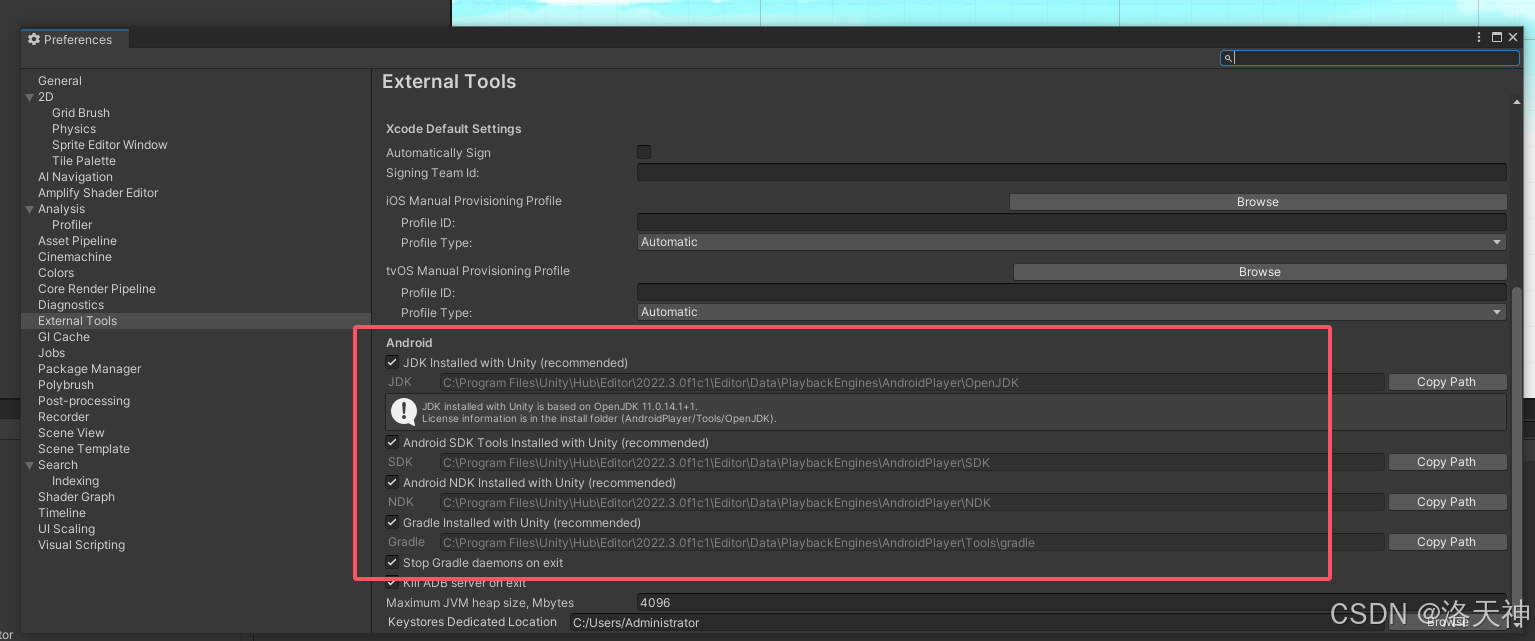Open Amplify Shader Editor preferences
This screenshot has width=1535, height=641.
98,193
